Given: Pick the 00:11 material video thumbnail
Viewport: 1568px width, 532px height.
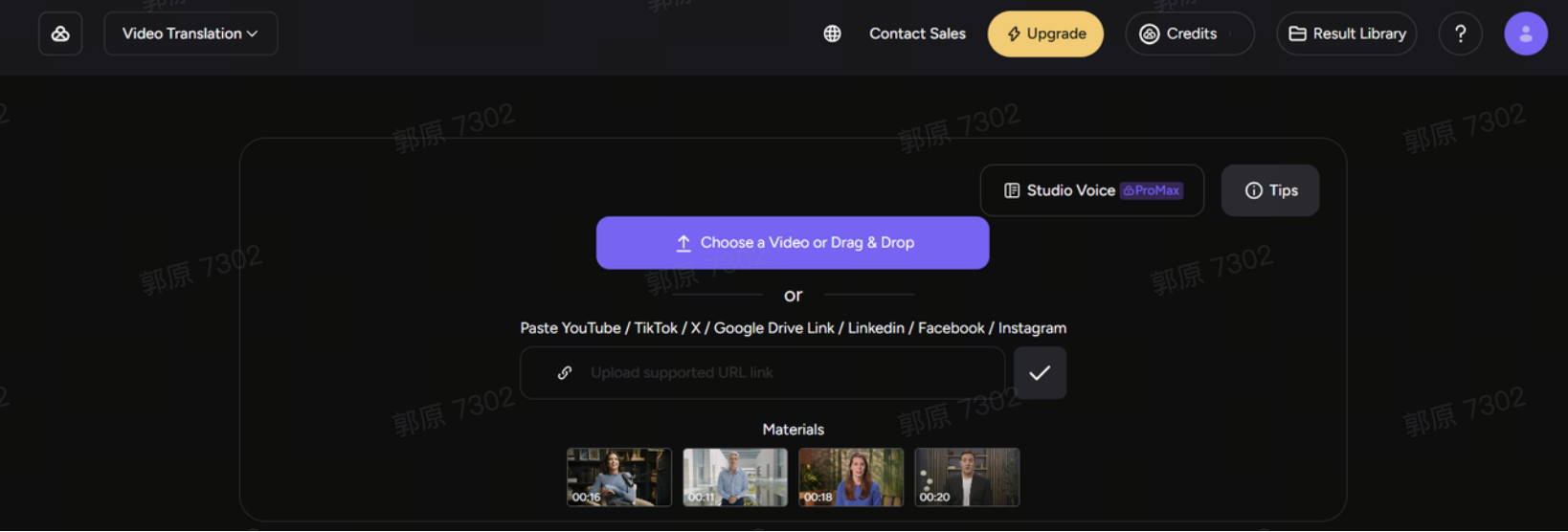Looking at the screenshot, I should pos(735,477).
